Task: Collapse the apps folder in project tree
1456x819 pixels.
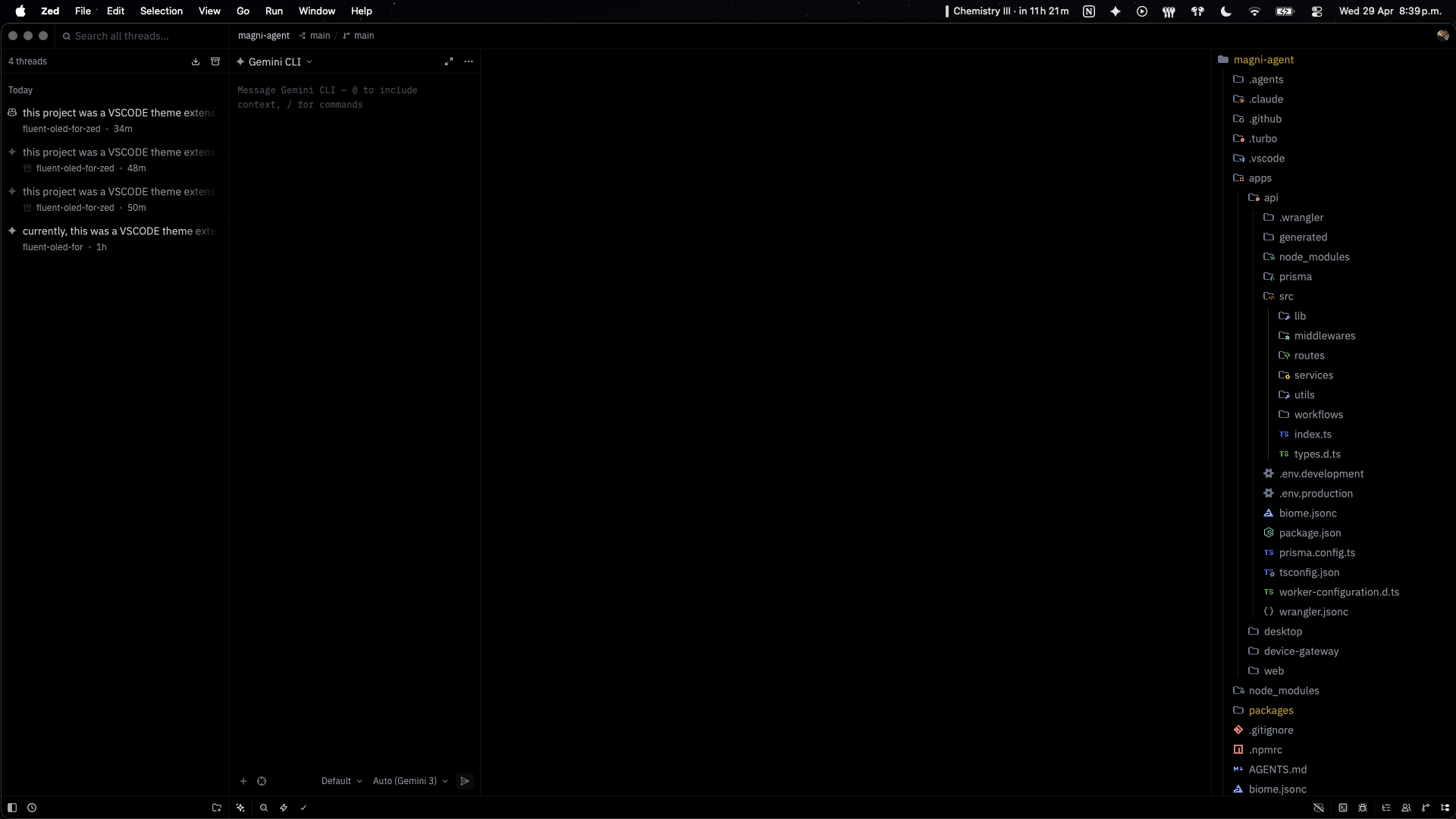Action: point(1260,178)
